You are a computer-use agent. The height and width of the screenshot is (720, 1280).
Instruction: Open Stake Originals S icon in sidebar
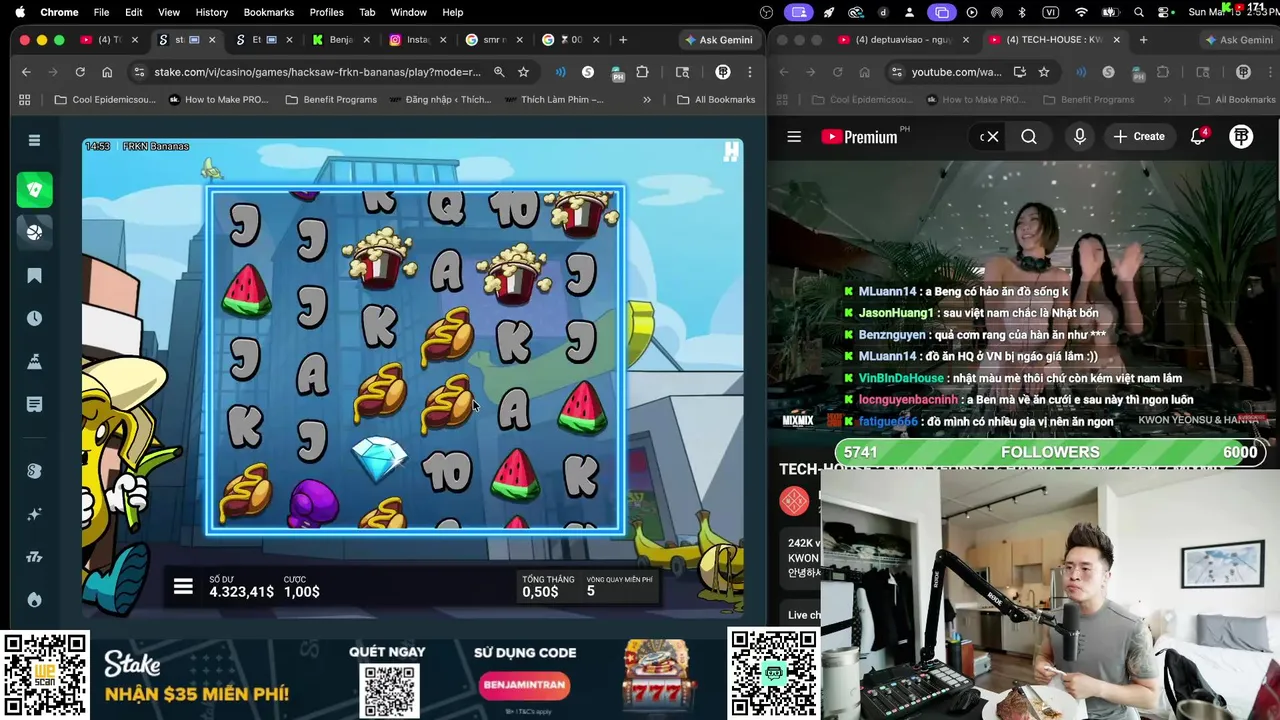(34, 471)
